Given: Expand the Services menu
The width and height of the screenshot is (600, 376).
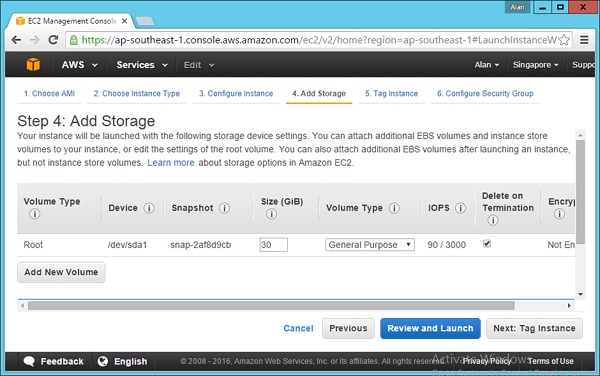Looking at the screenshot, I should [x=142, y=65].
